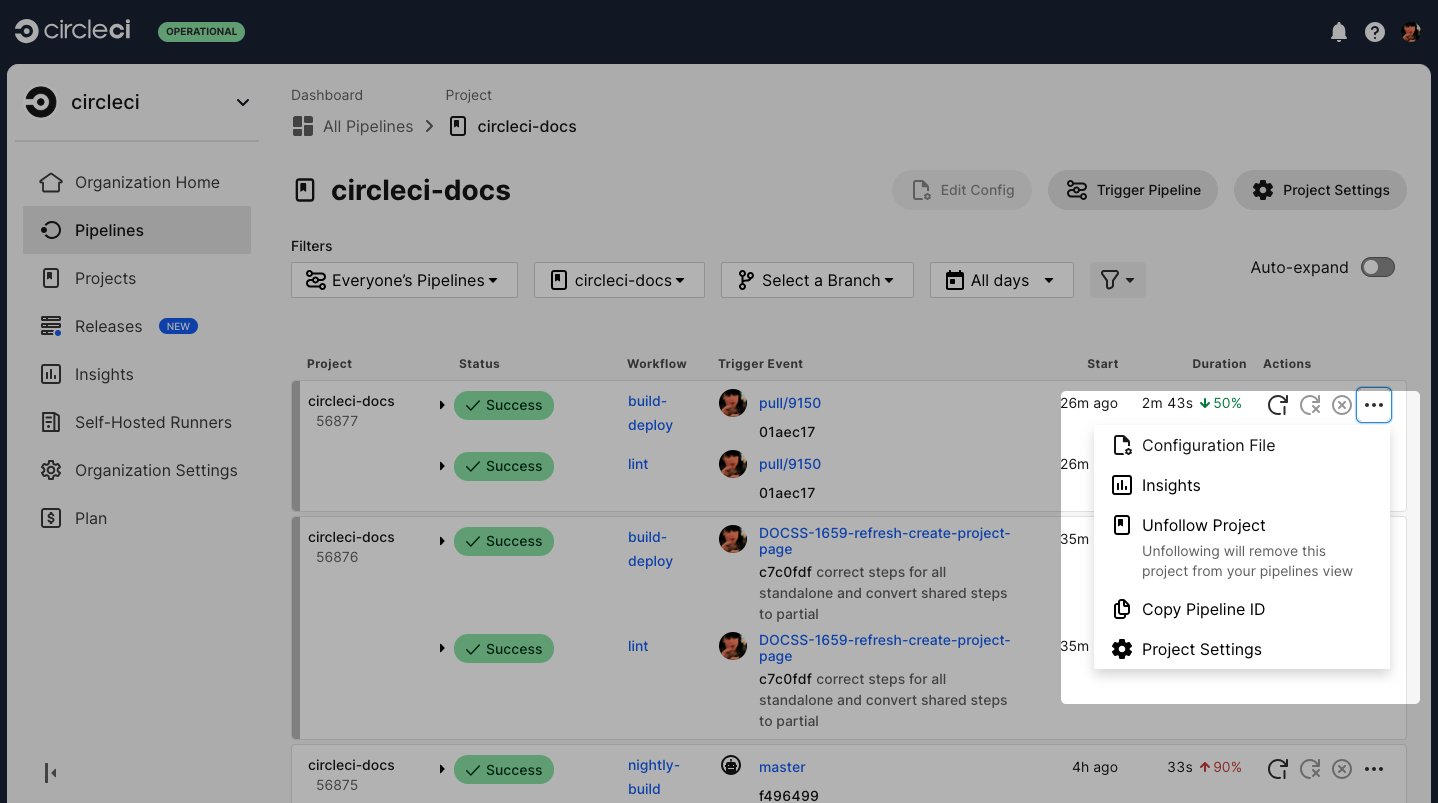Open the nightly-build workflow link

(653, 777)
